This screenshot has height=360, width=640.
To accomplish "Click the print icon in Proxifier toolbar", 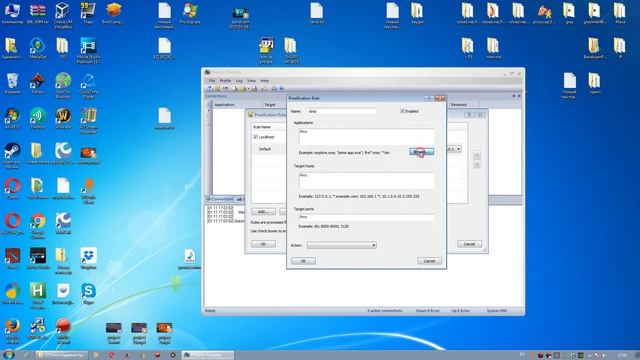I will click(x=254, y=88).
